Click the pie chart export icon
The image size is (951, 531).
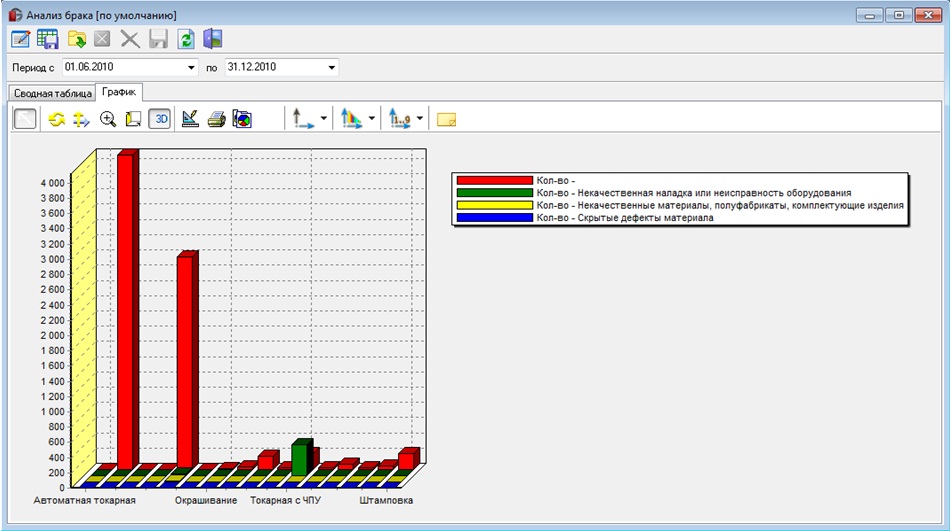click(242, 119)
